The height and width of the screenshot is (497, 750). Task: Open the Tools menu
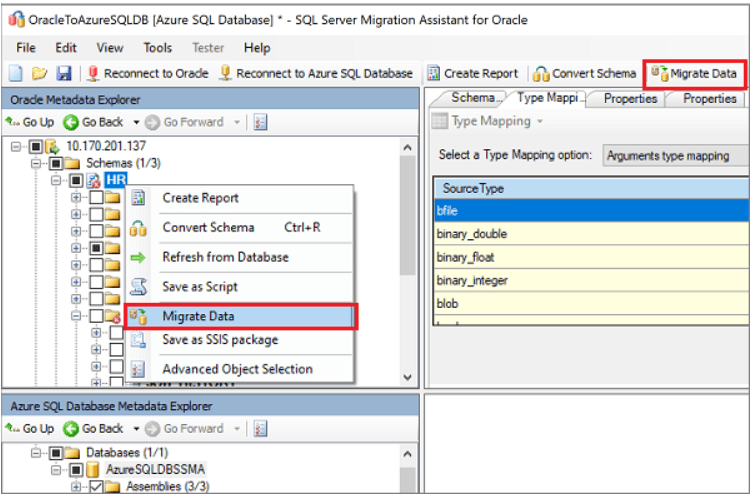[x=157, y=47]
